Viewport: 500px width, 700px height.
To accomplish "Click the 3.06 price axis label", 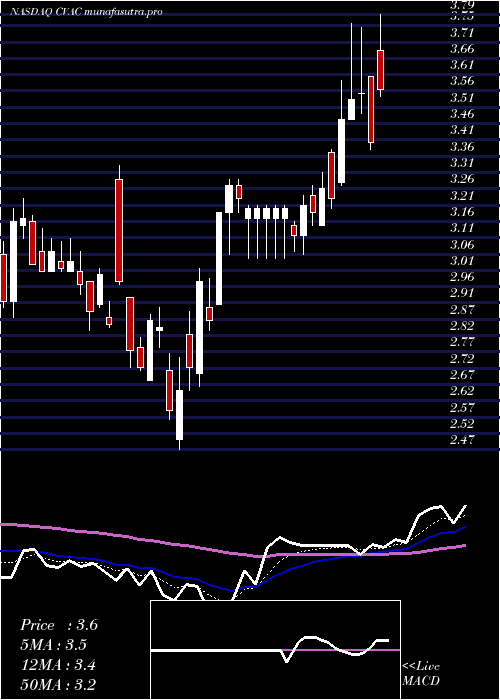I will (461, 244).
